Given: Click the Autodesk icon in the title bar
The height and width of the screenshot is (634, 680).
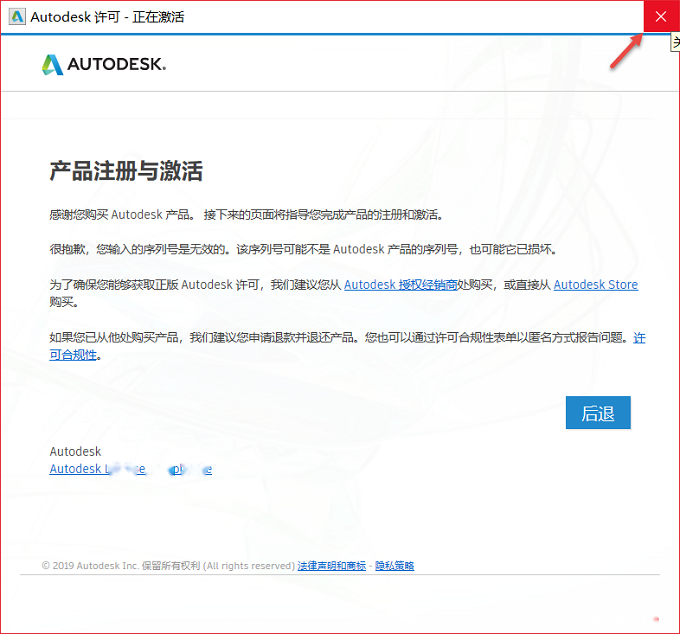Looking at the screenshot, I should click(17, 17).
